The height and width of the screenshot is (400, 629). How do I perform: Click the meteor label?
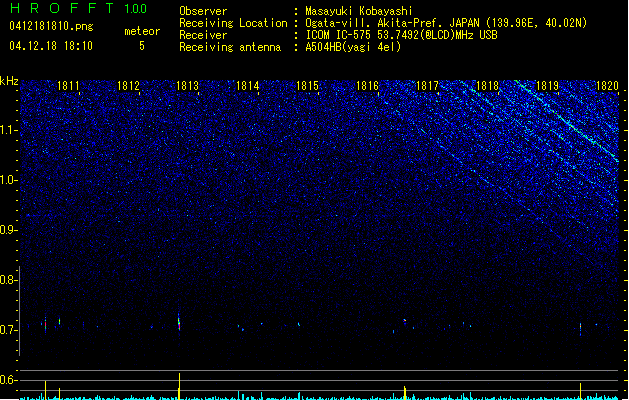click(142, 31)
